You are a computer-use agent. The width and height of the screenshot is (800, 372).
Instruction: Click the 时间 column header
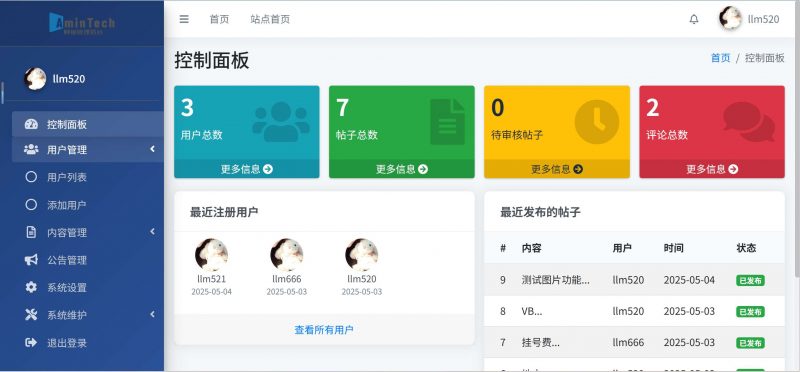[673, 248]
